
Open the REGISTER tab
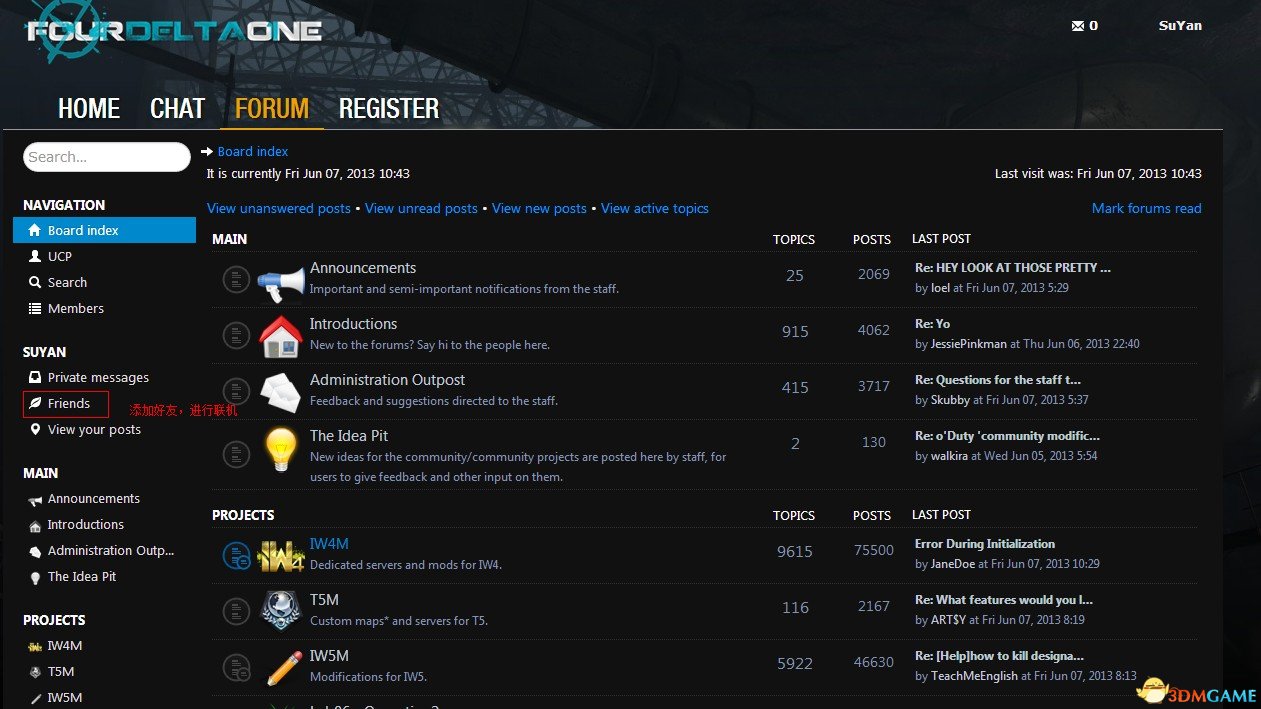389,109
